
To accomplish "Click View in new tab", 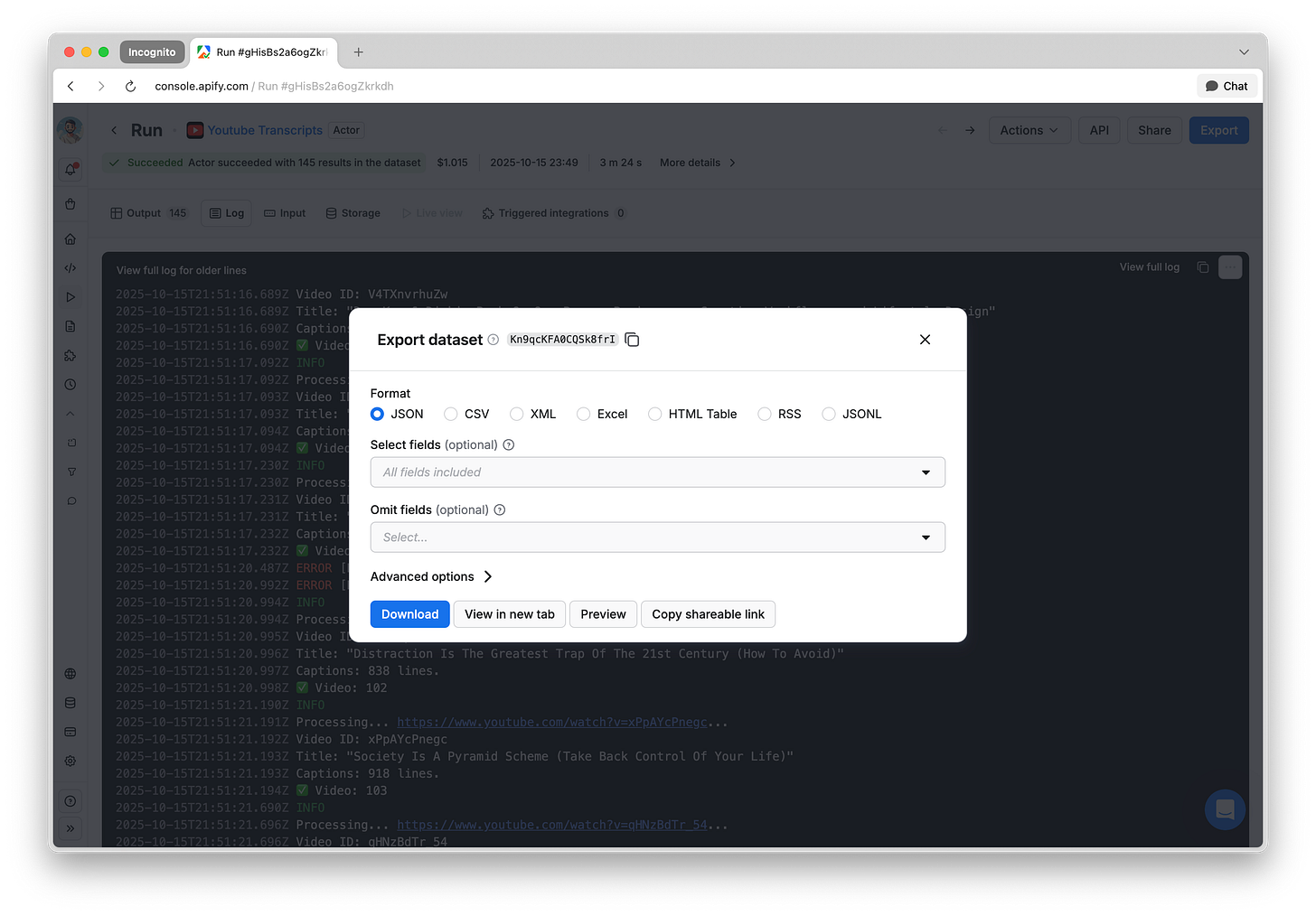I will 510,614.
